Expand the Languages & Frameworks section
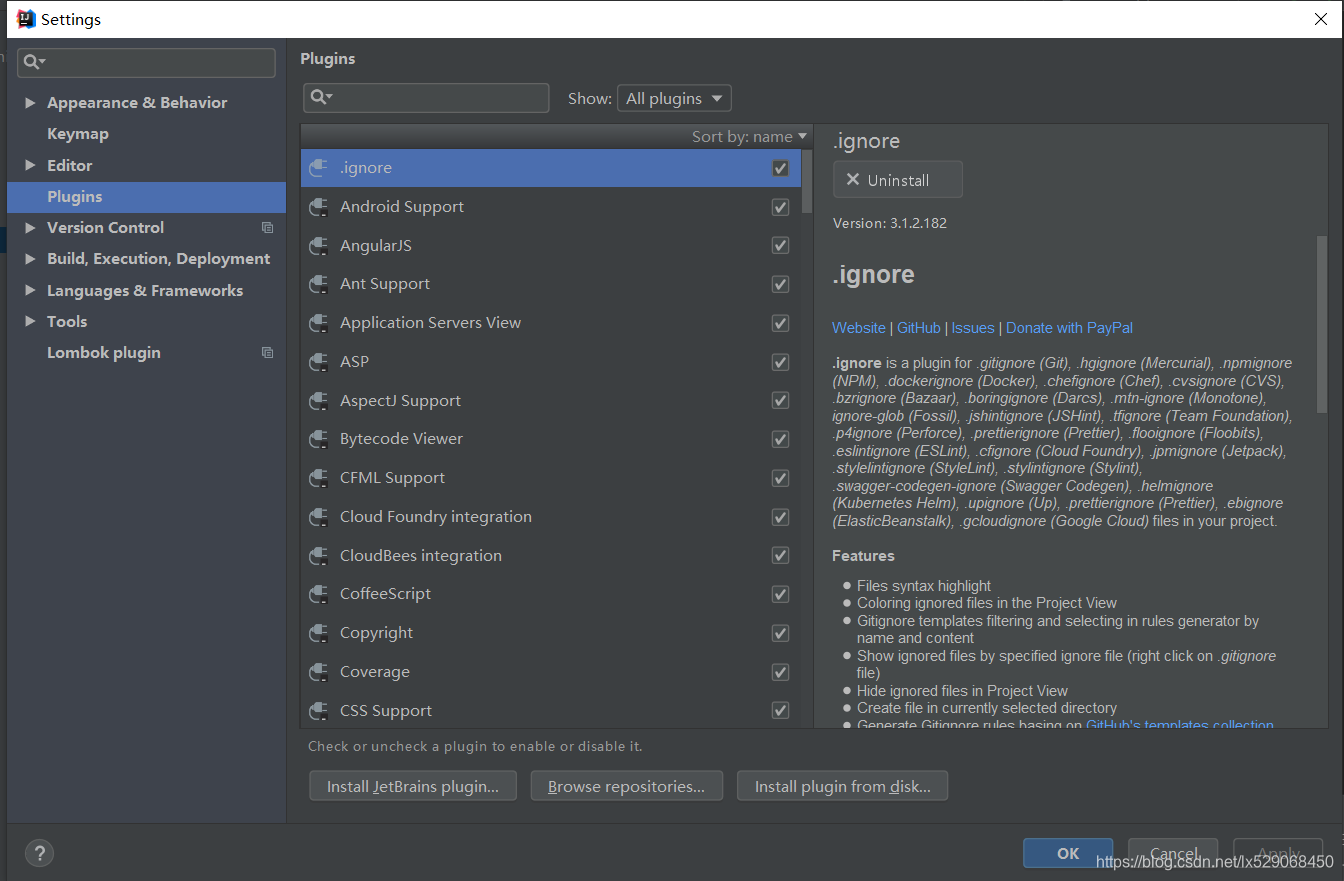1344x881 pixels. (29, 290)
